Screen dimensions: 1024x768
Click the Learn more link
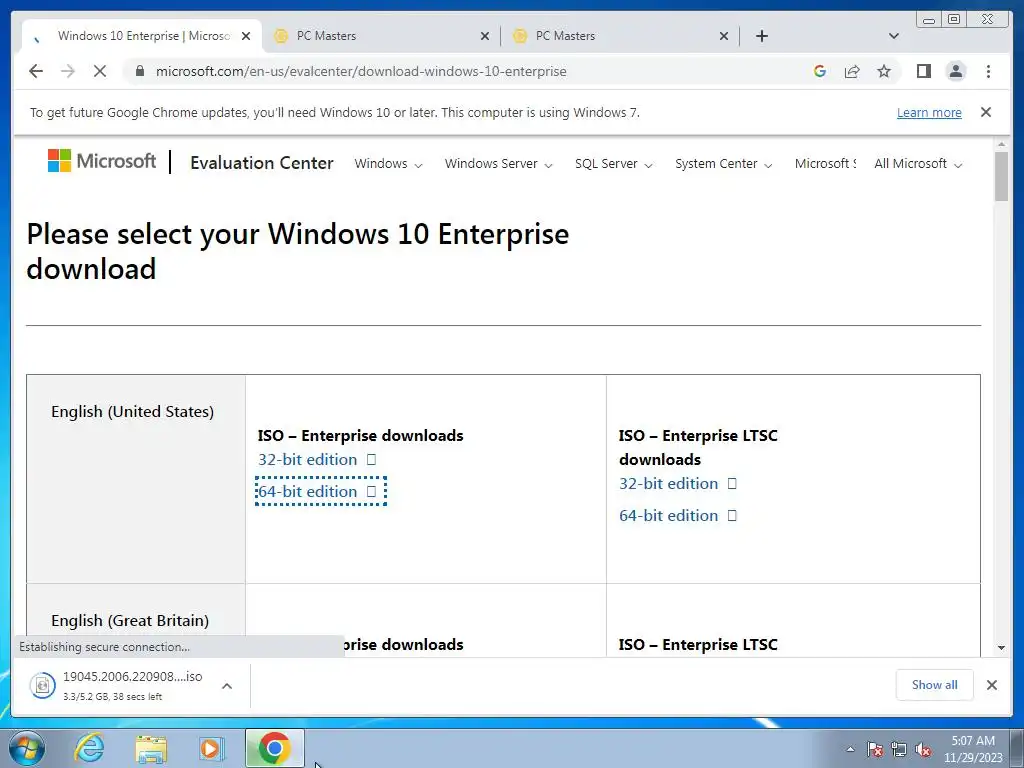(x=929, y=112)
